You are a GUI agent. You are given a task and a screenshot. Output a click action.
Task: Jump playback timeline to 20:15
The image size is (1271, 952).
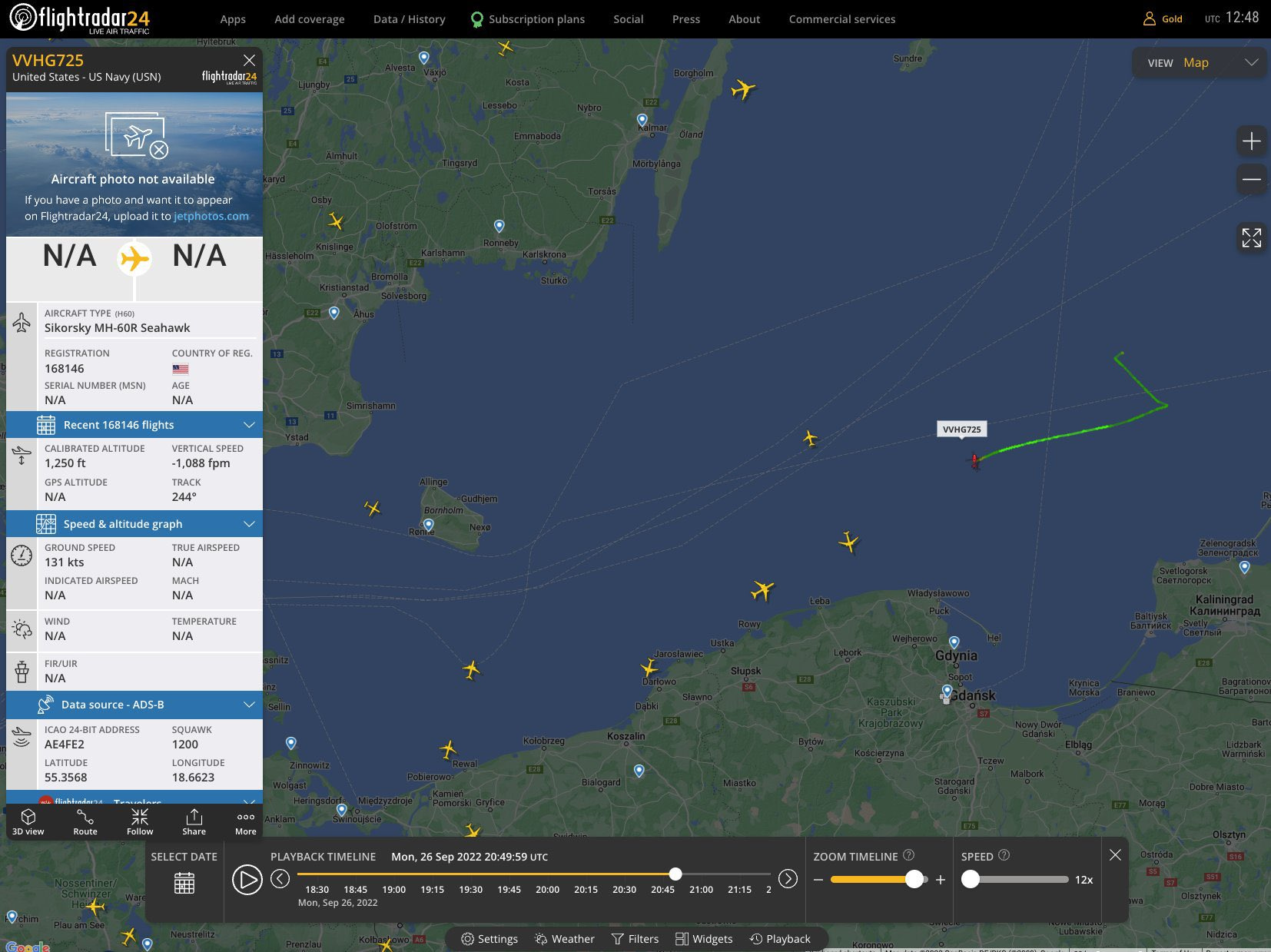[586, 889]
